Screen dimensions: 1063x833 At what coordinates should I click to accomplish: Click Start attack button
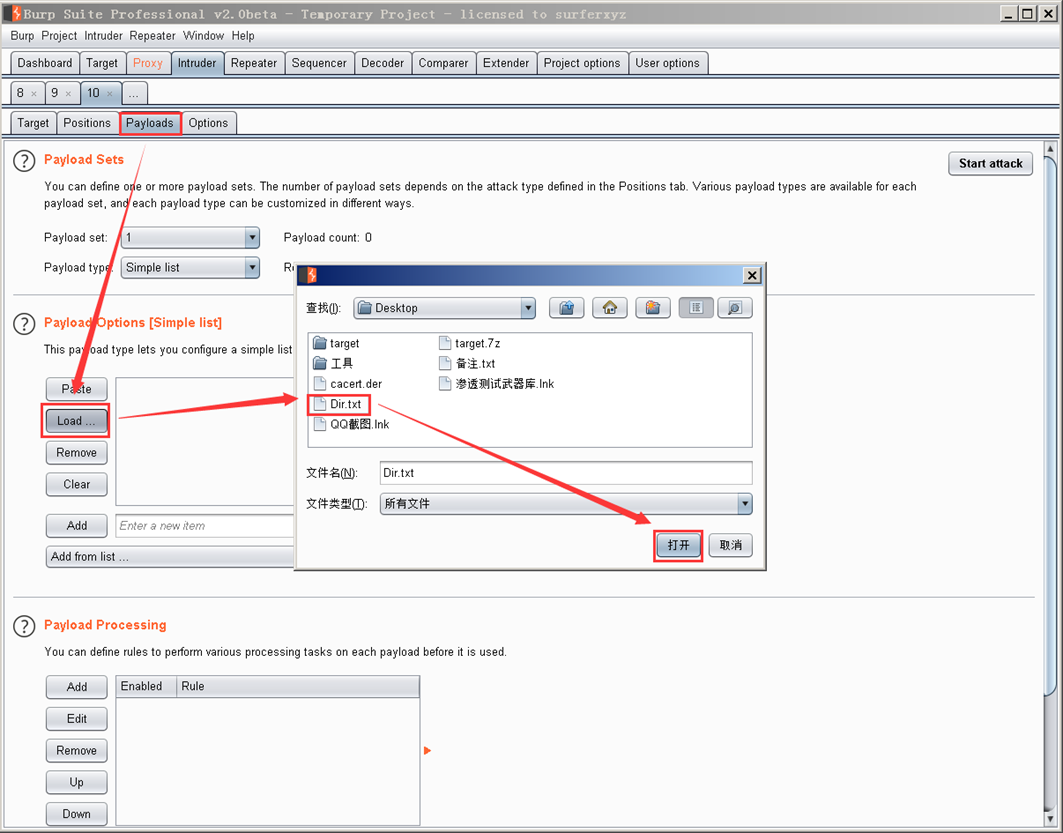pos(990,163)
